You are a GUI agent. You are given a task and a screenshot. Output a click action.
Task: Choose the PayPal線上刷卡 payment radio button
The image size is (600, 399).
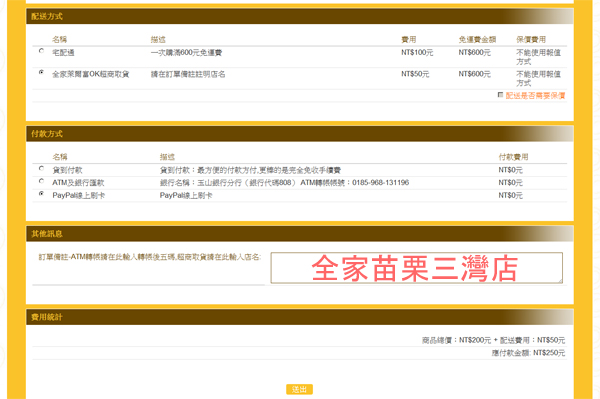pos(41,194)
